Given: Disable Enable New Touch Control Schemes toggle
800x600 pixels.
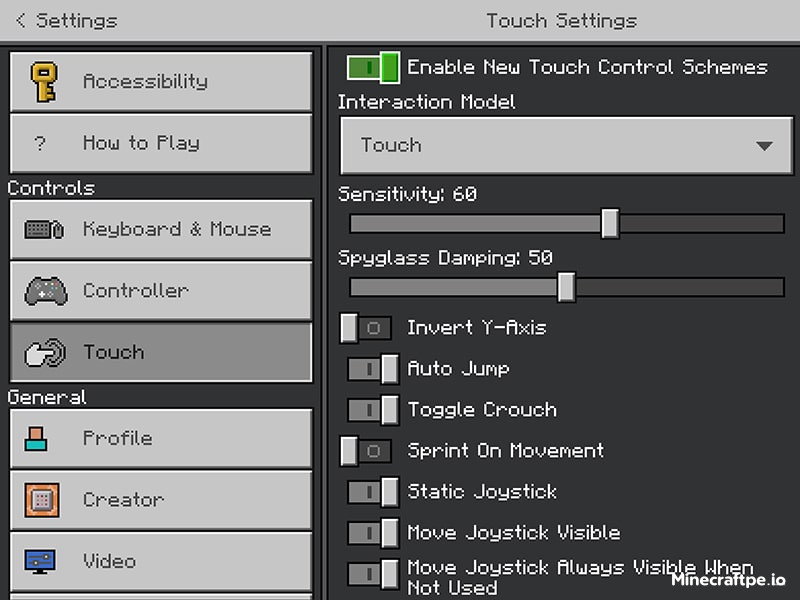Looking at the screenshot, I should (x=373, y=67).
